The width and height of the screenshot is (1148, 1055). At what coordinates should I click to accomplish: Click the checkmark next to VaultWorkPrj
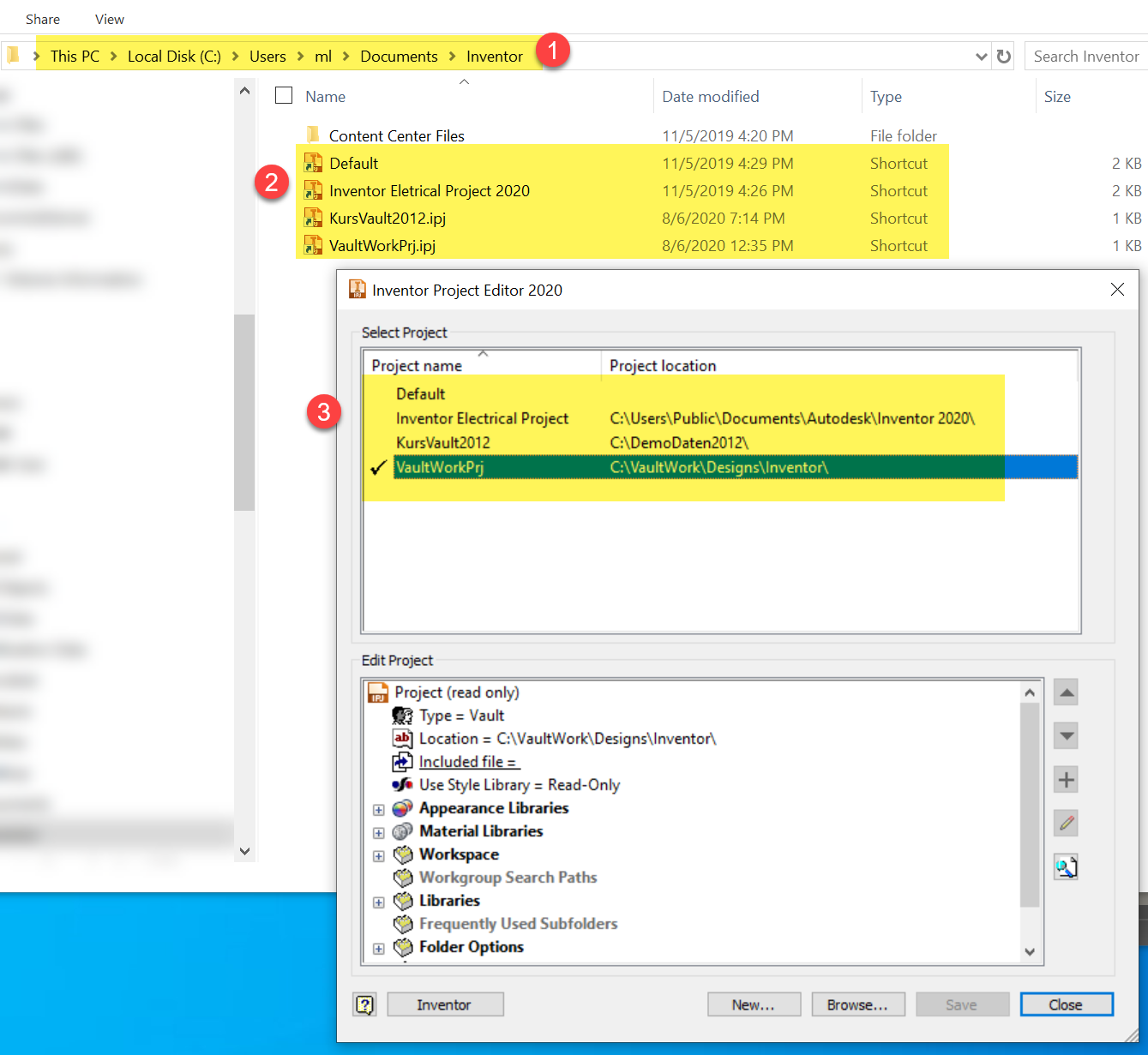(378, 467)
